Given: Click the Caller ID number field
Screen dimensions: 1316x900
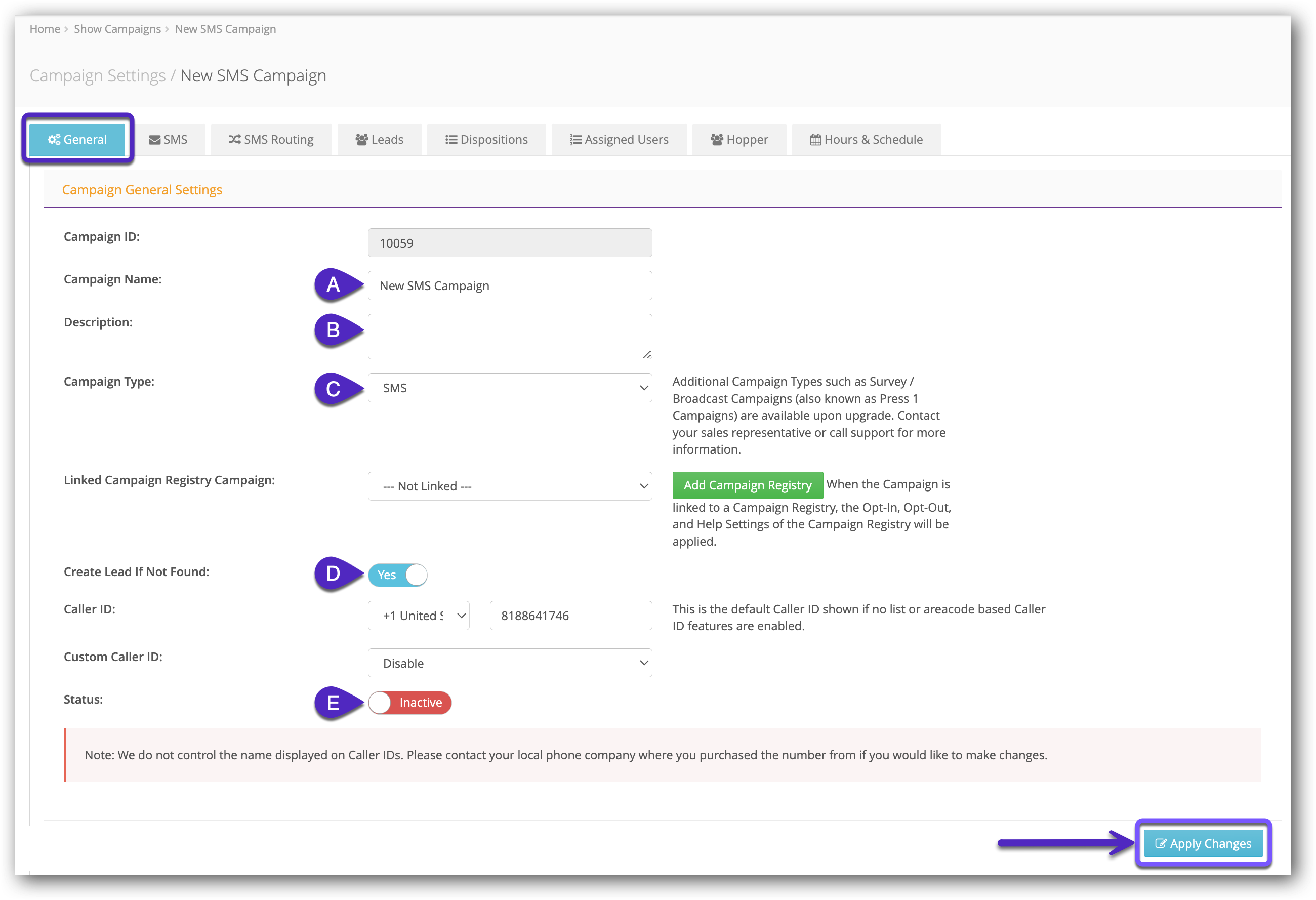Looking at the screenshot, I should click(x=570, y=616).
